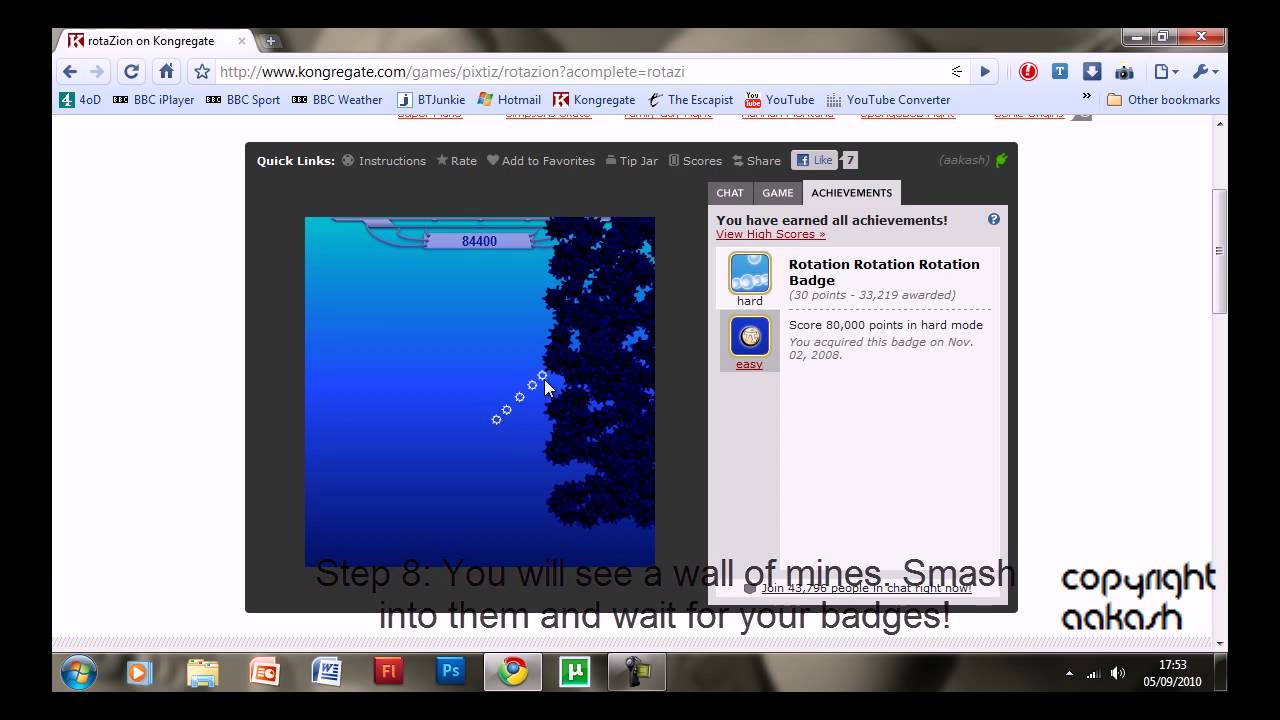Open the Page menu dropdown
The width and height of the screenshot is (1280, 720).
tap(1166, 72)
